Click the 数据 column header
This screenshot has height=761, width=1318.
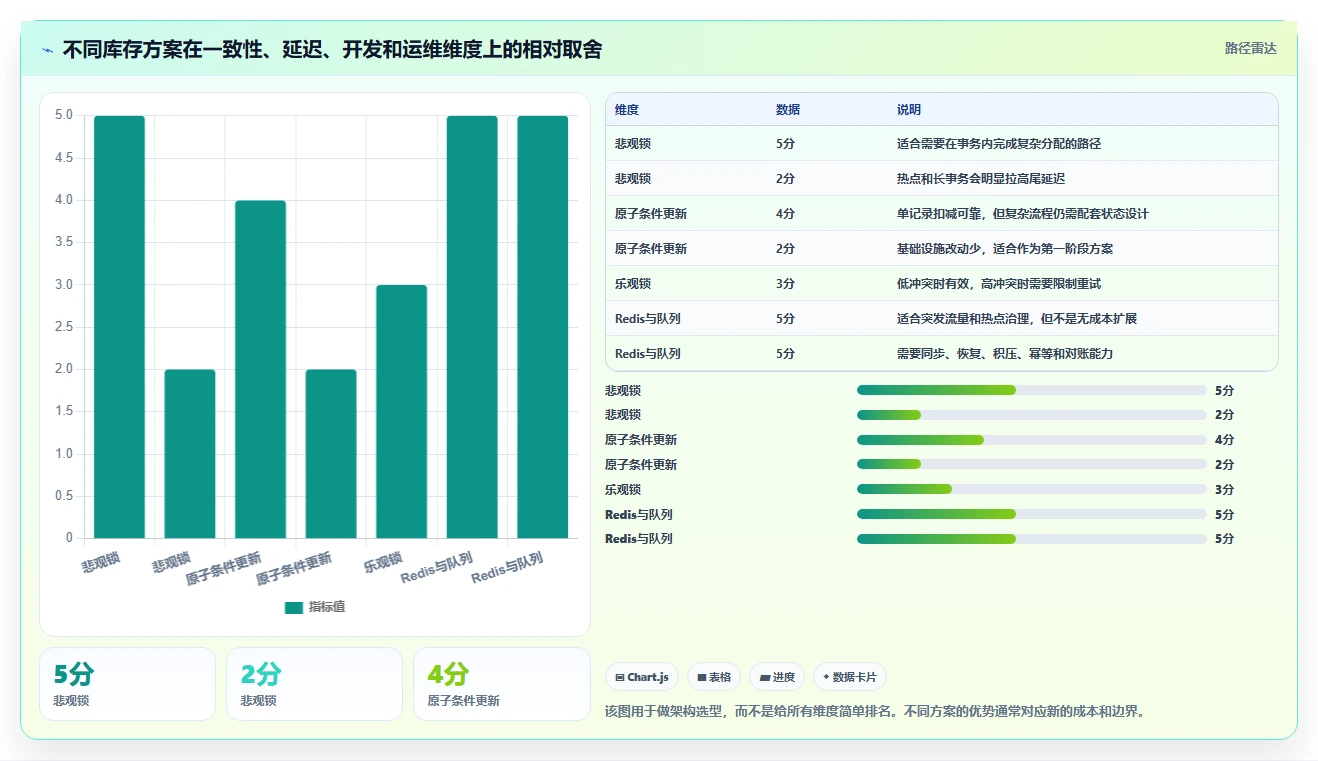[788, 109]
